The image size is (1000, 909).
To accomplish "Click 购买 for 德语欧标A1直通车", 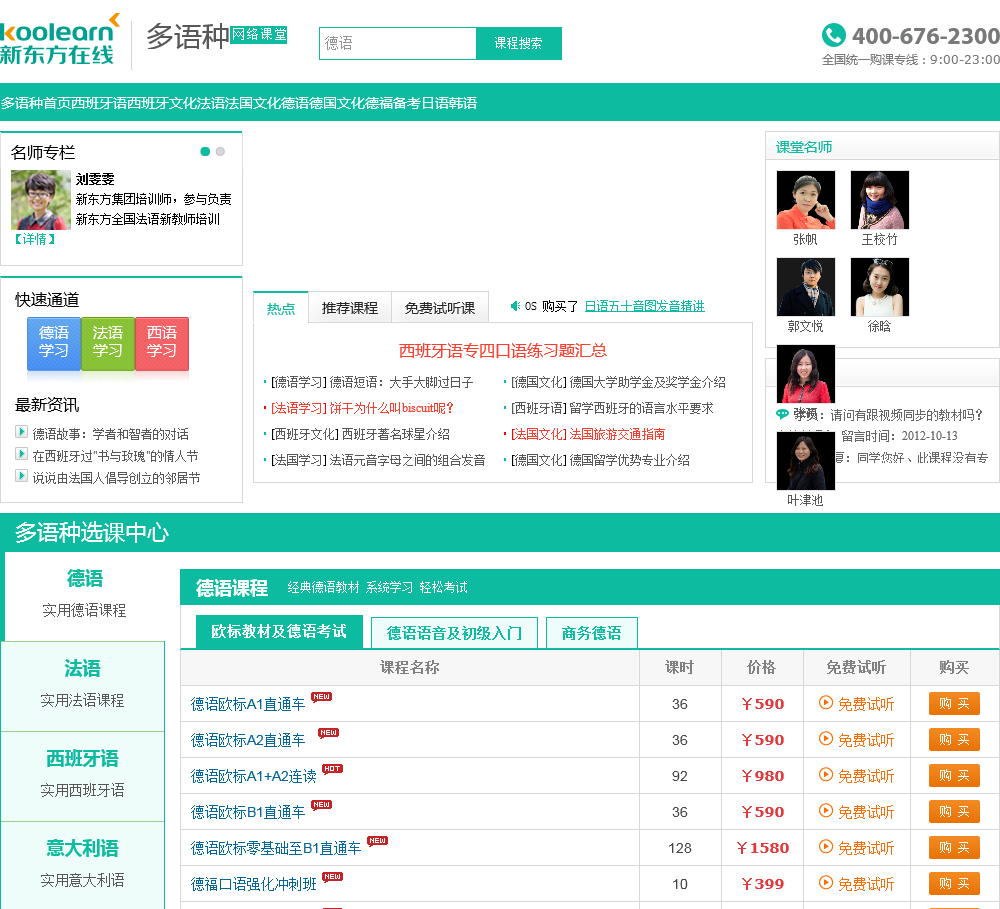I will 954,703.
